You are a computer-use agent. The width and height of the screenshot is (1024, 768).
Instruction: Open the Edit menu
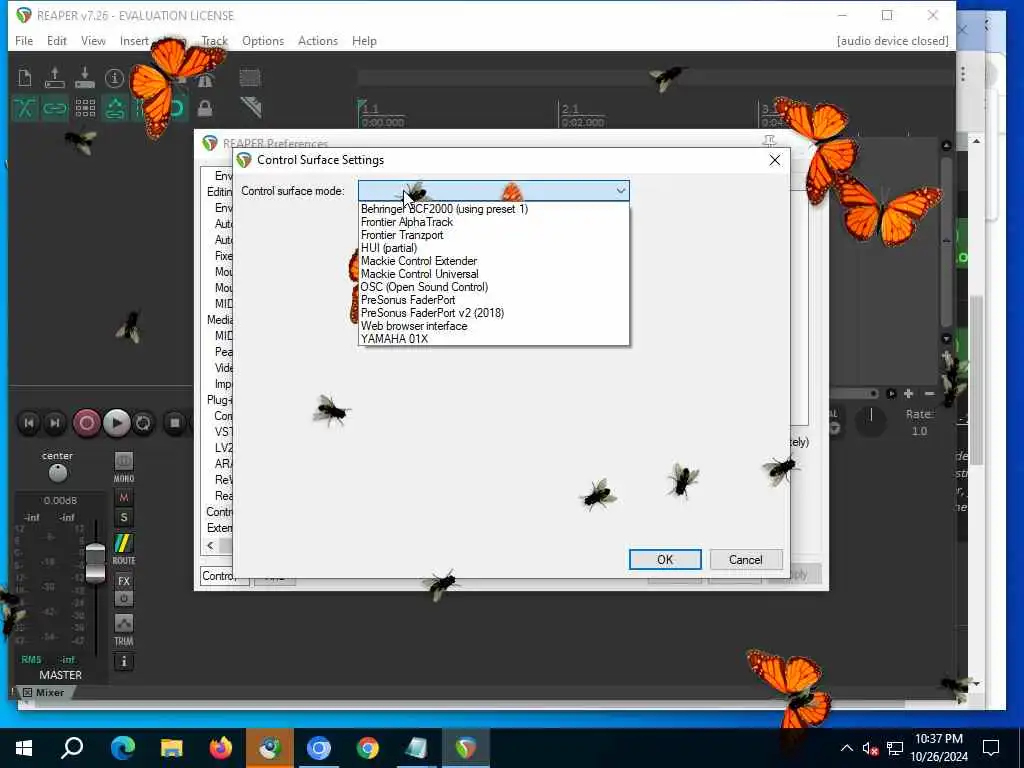(57, 40)
